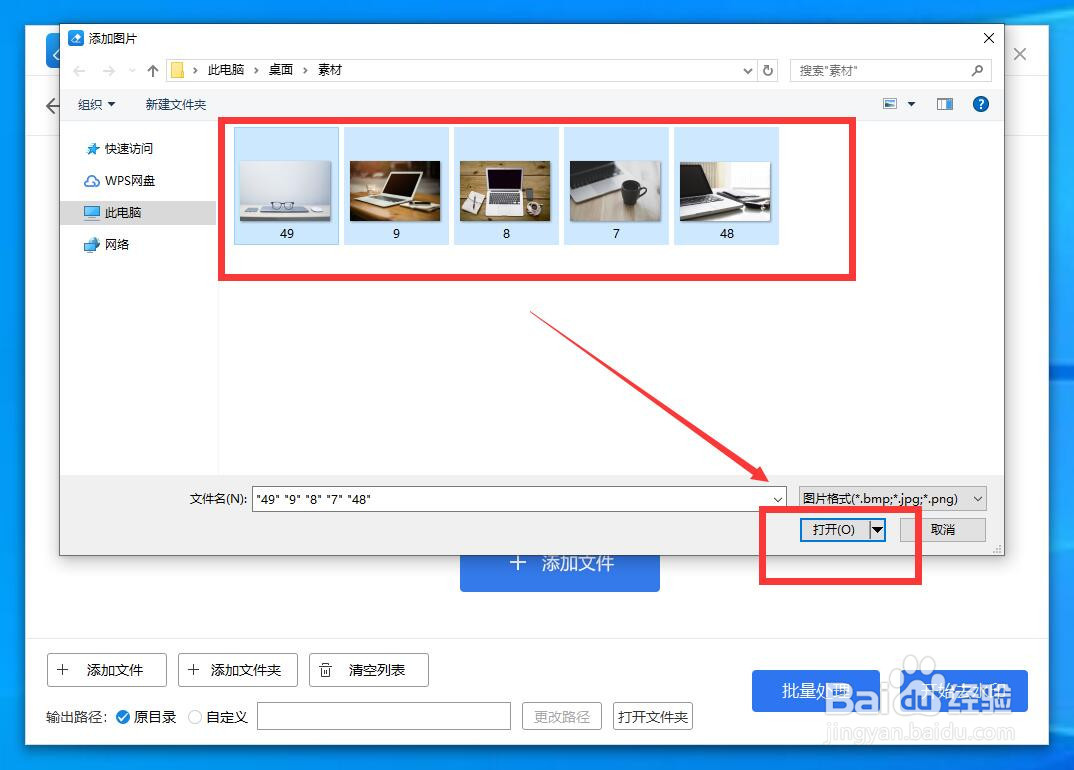
Task: Select image thumbnail named 48
Action: coord(726,186)
